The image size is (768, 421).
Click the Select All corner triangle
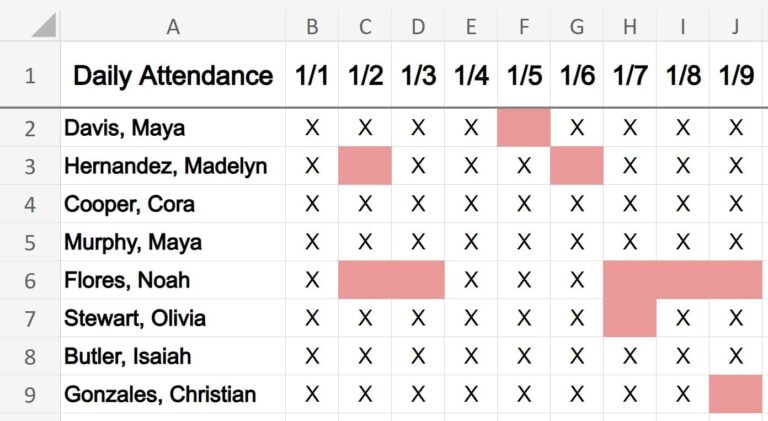tap(44, 25)
